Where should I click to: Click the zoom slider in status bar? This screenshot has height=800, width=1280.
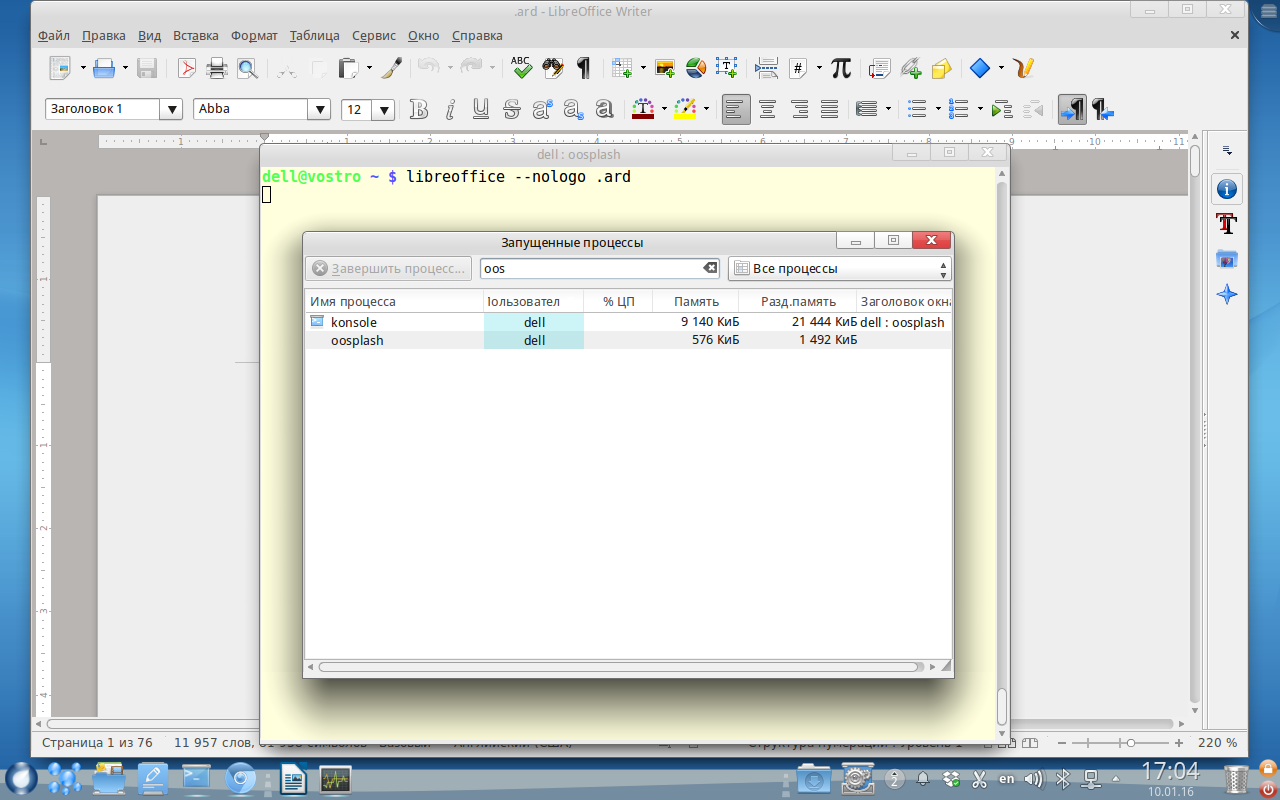(1129, 743)
